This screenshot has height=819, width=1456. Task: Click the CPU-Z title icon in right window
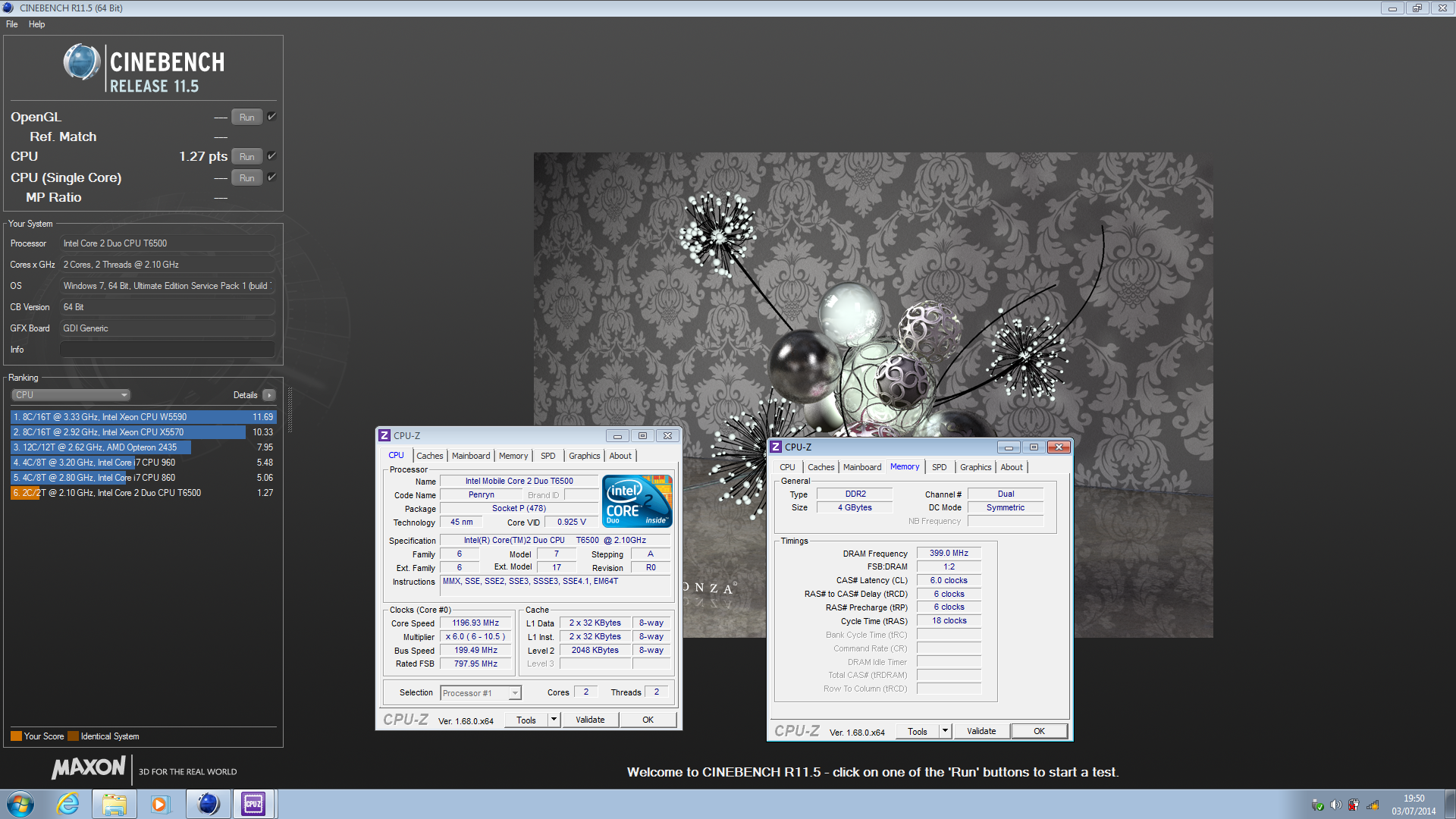(x=776, y=447)
